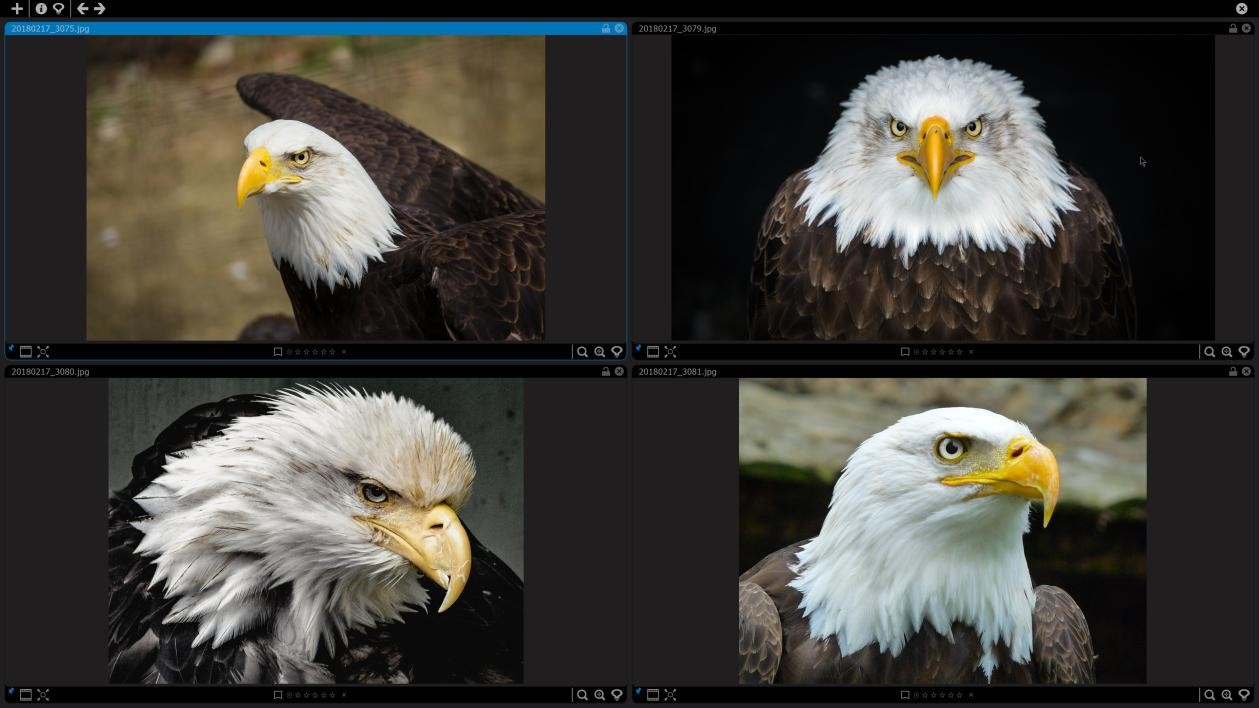Image resolution: width=1259 pixels, height=708 pixels.
Task: Toggle the balloon icon in top toolbar
Action: click(59, 8)
